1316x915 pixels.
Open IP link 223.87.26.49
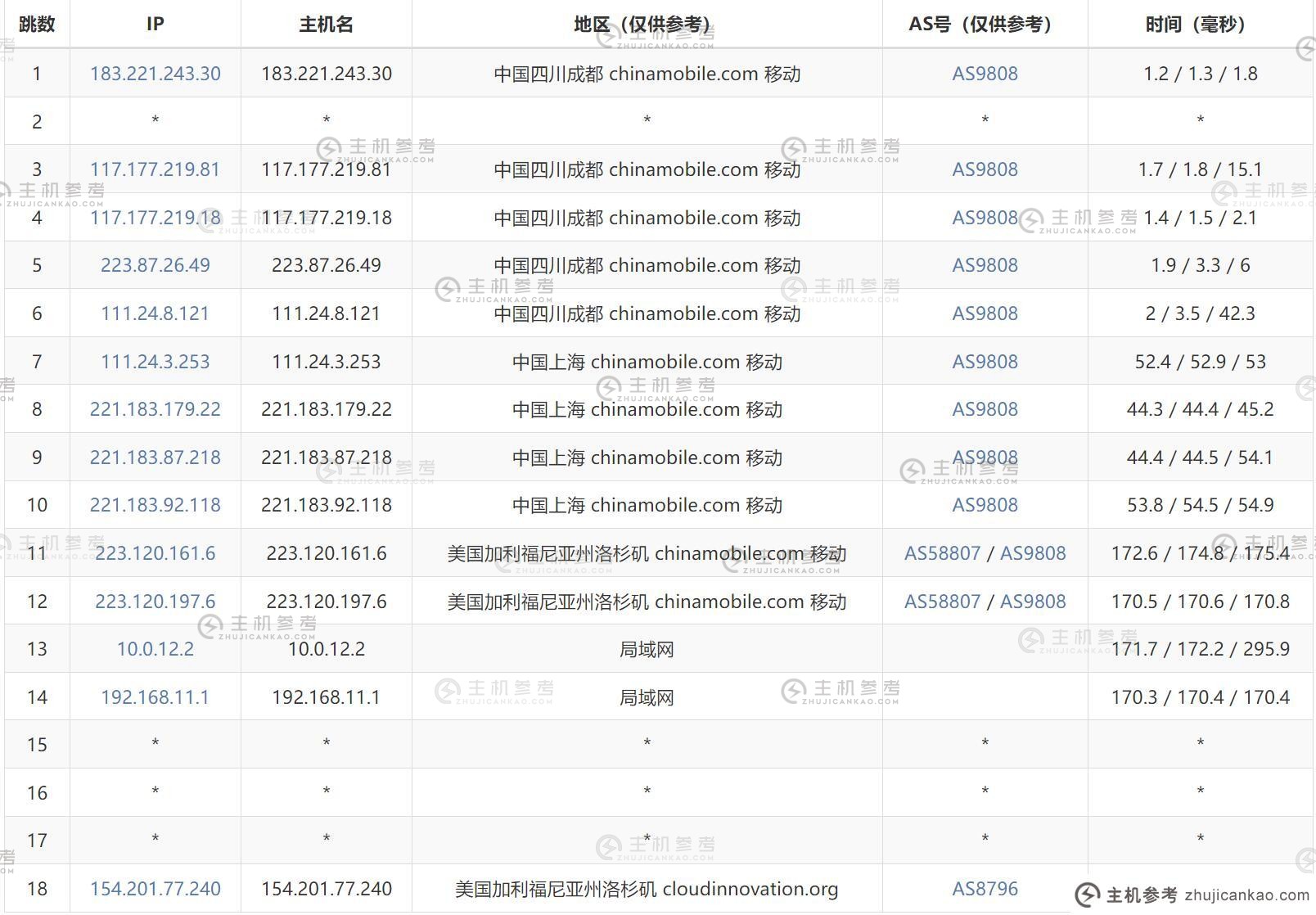[x=155, y=265]
